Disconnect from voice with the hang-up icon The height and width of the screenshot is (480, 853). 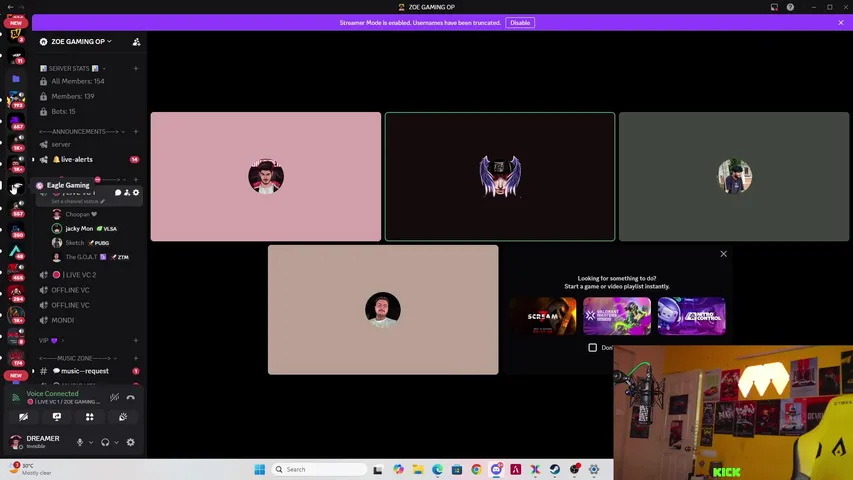pyautogui.click(x=131, y=397)
